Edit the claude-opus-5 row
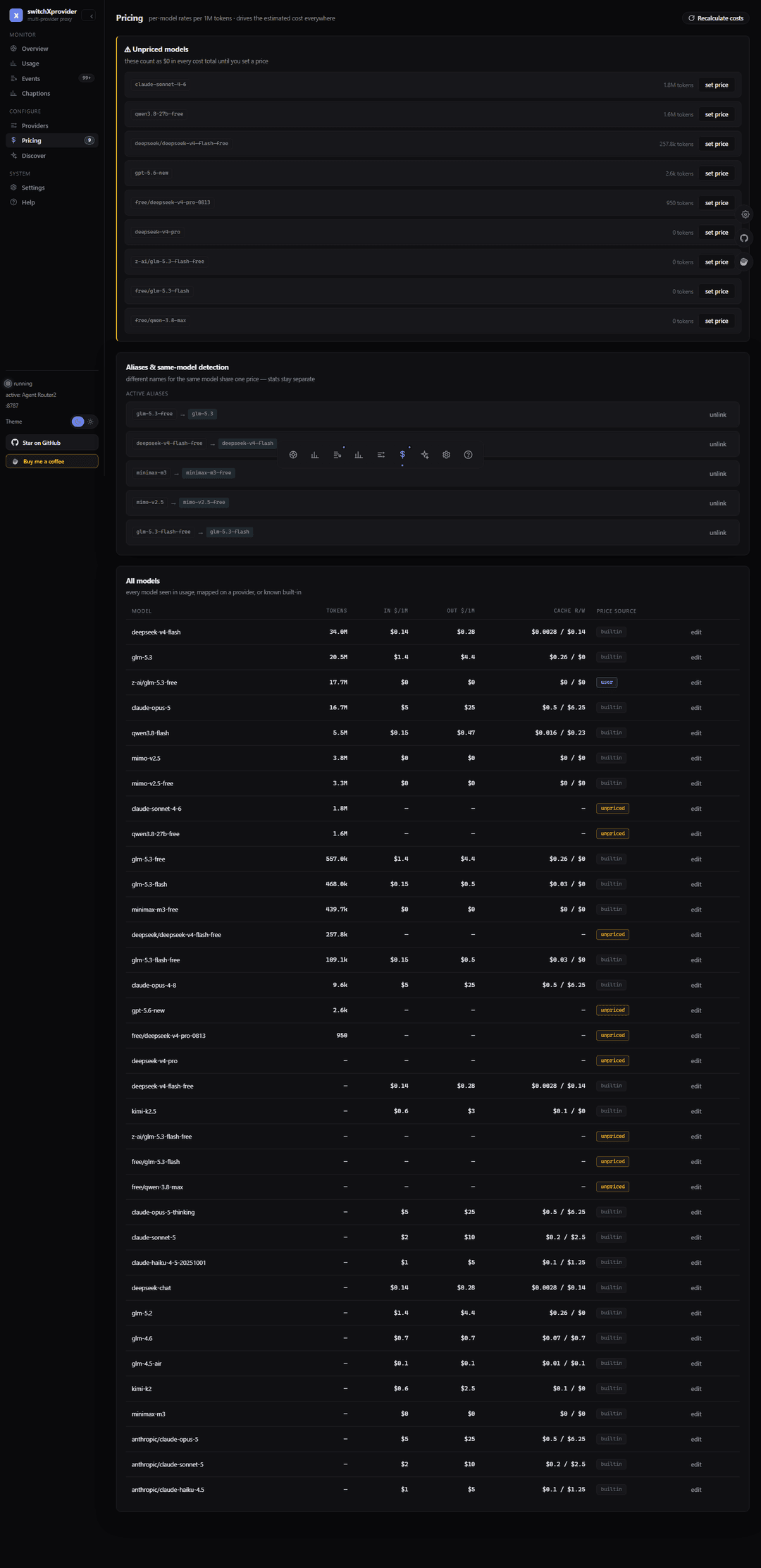This screenshot has height=1568, width=761. click(696, 708)
